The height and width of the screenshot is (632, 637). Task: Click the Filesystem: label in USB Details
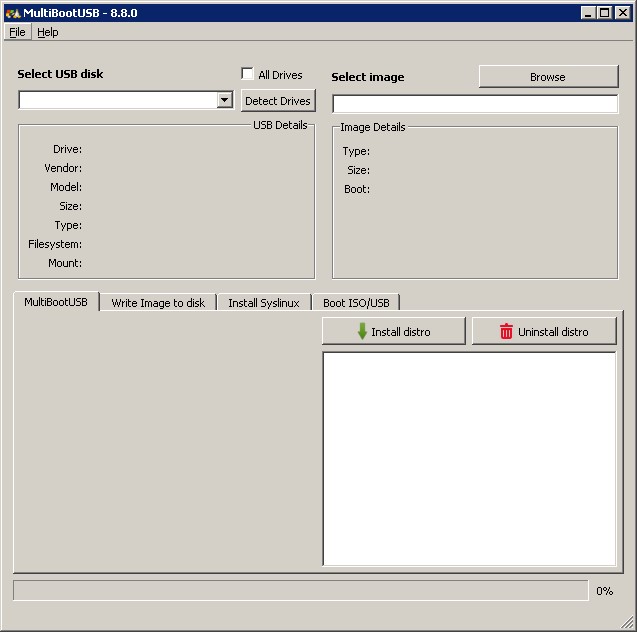(55, 244)
